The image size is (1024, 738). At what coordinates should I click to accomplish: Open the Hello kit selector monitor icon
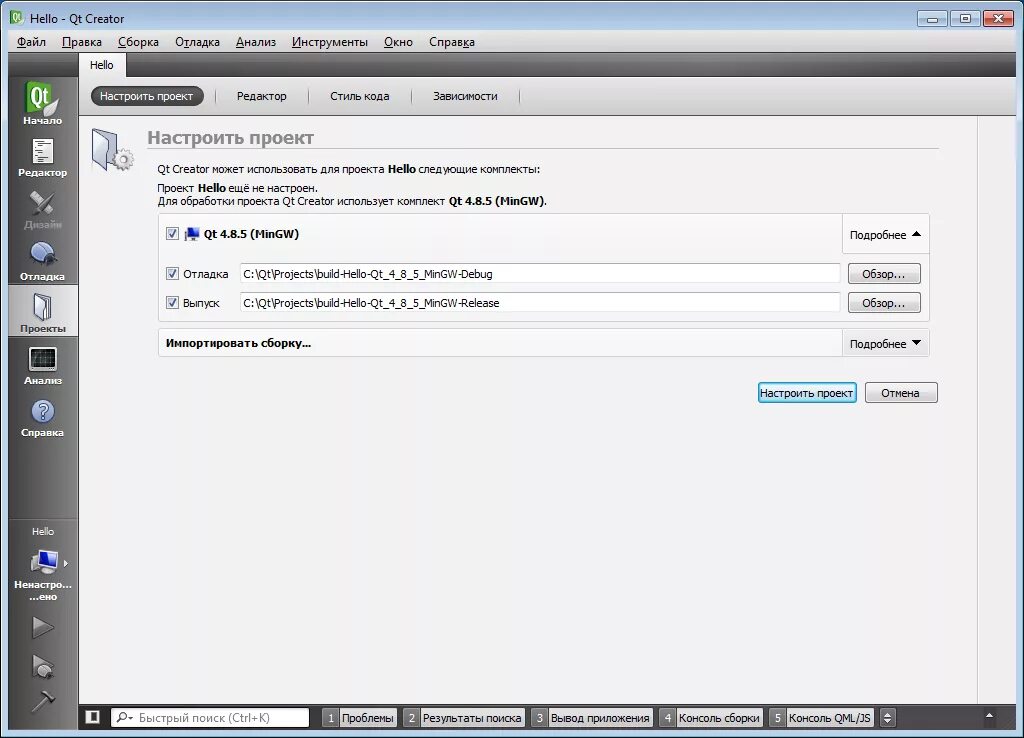coord(44,562)
